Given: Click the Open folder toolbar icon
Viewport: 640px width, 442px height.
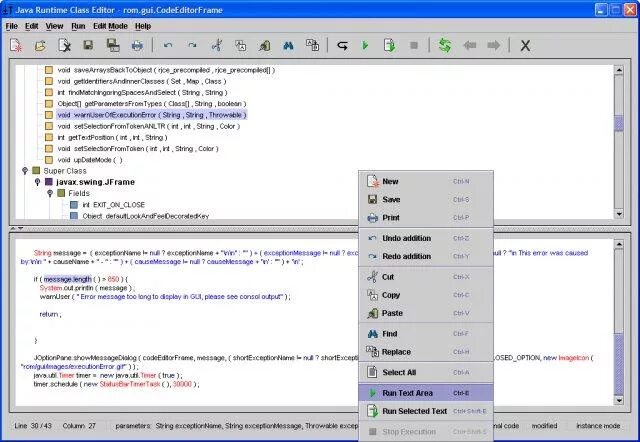Looking at the screenshot, I should point(40,46).
